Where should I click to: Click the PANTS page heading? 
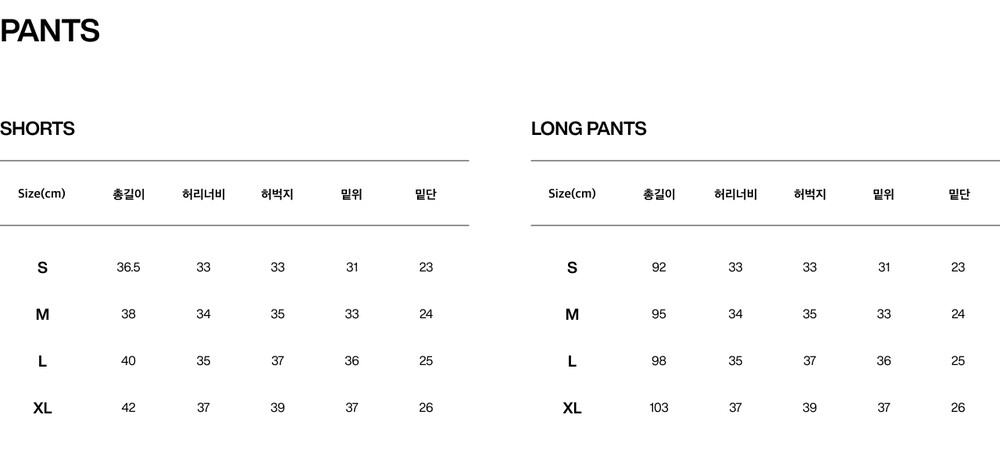pos(50,31)
